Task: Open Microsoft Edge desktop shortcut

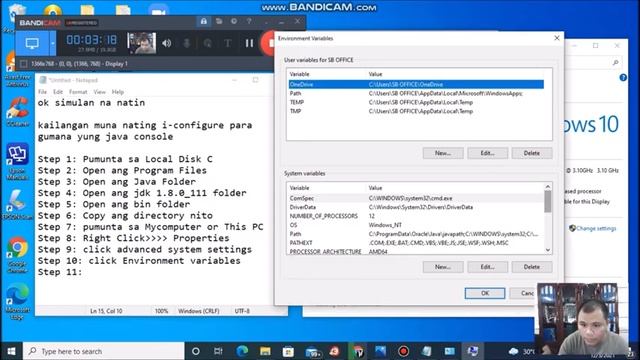Action: tap(17, 301)
